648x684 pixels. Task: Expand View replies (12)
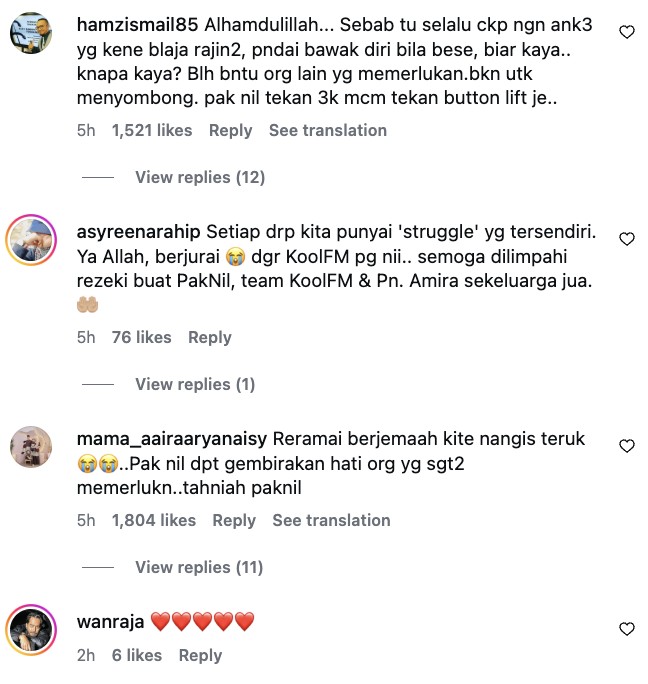tap(200, 178)
